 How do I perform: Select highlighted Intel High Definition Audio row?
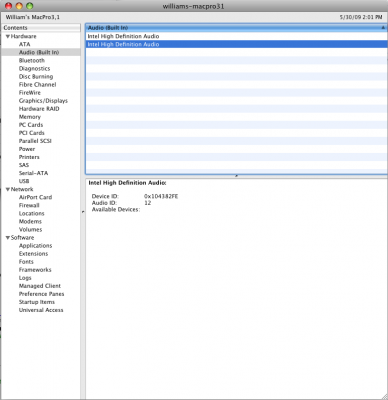pos(236,44)
